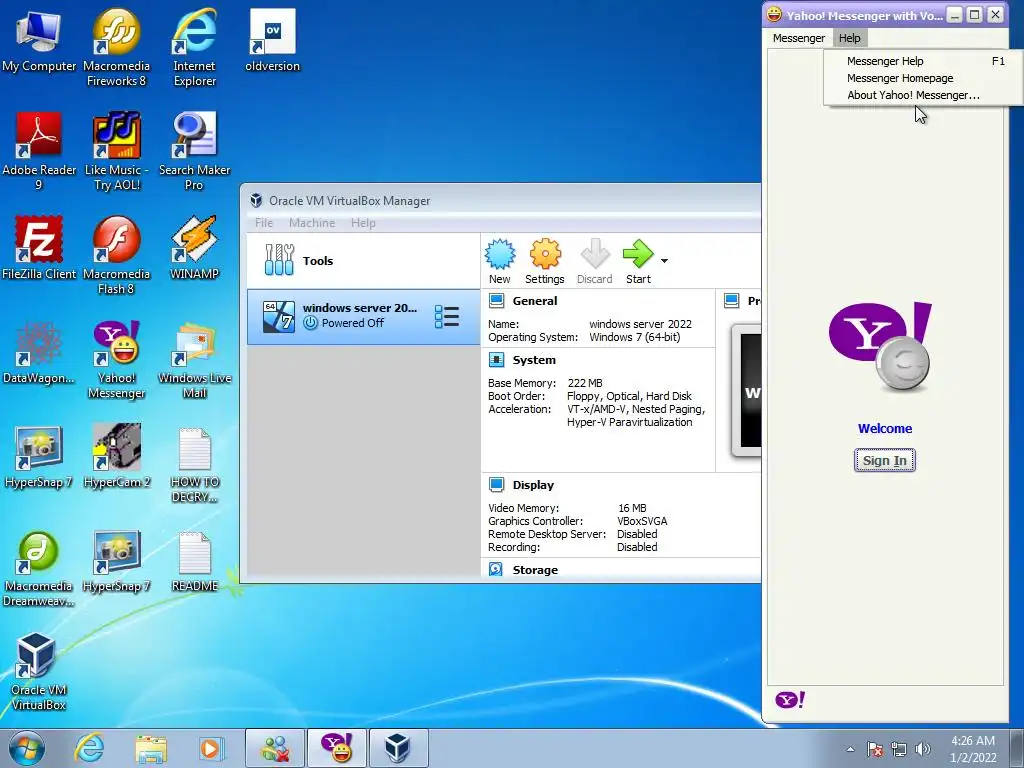This screenshot has width=1024, height=768.
Task: Open VirtualBox Machine menu
Action: coord(312,223)
